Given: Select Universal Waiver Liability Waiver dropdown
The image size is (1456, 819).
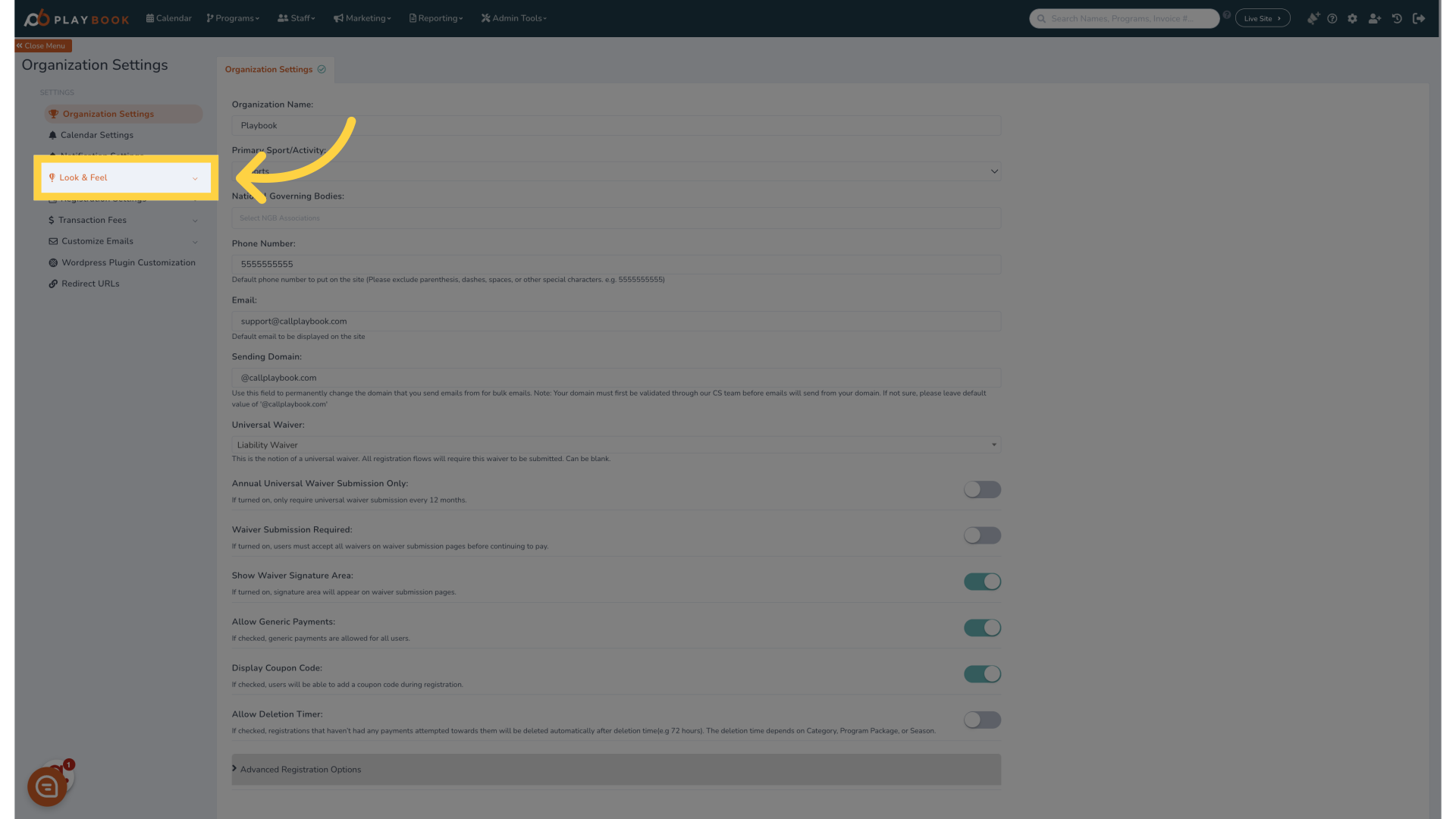Looking at the screenshot, I should [x=616, y=445].
